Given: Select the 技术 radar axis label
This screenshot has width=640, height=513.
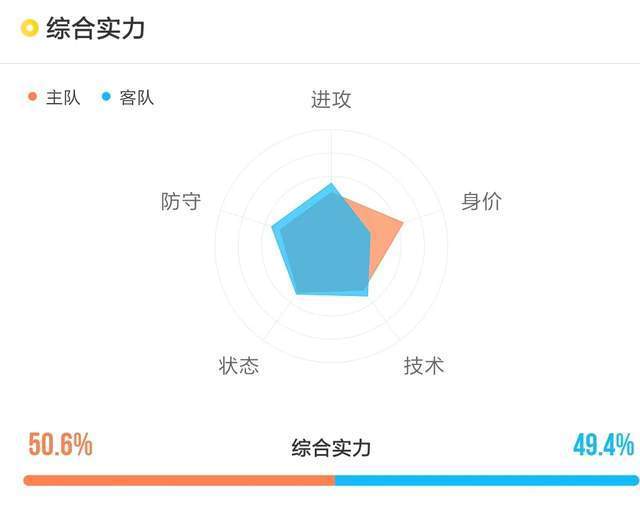Looking at the screenshot, I should (x=424, y=365).
